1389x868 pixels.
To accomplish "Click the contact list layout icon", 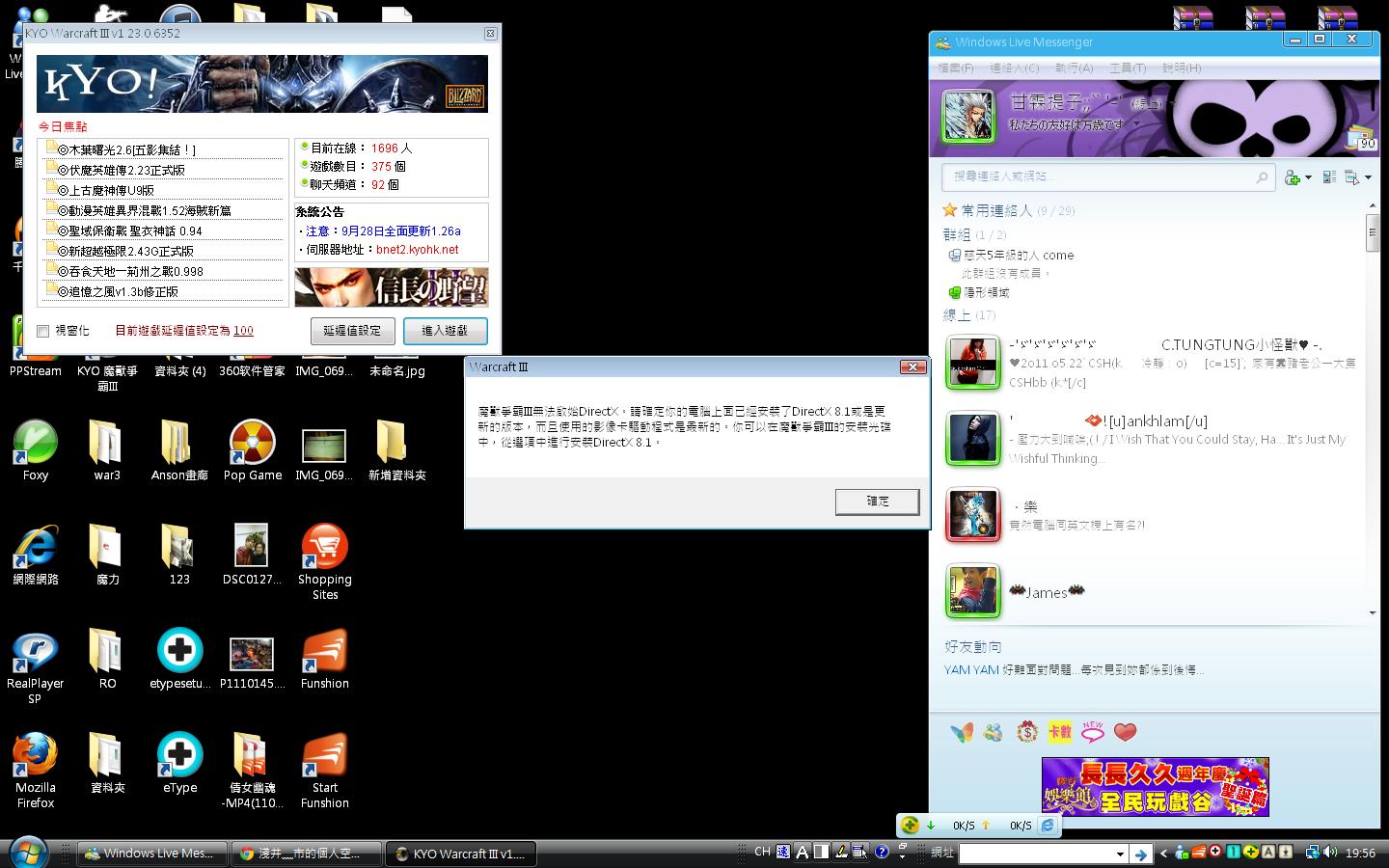I will [1329, 177].
